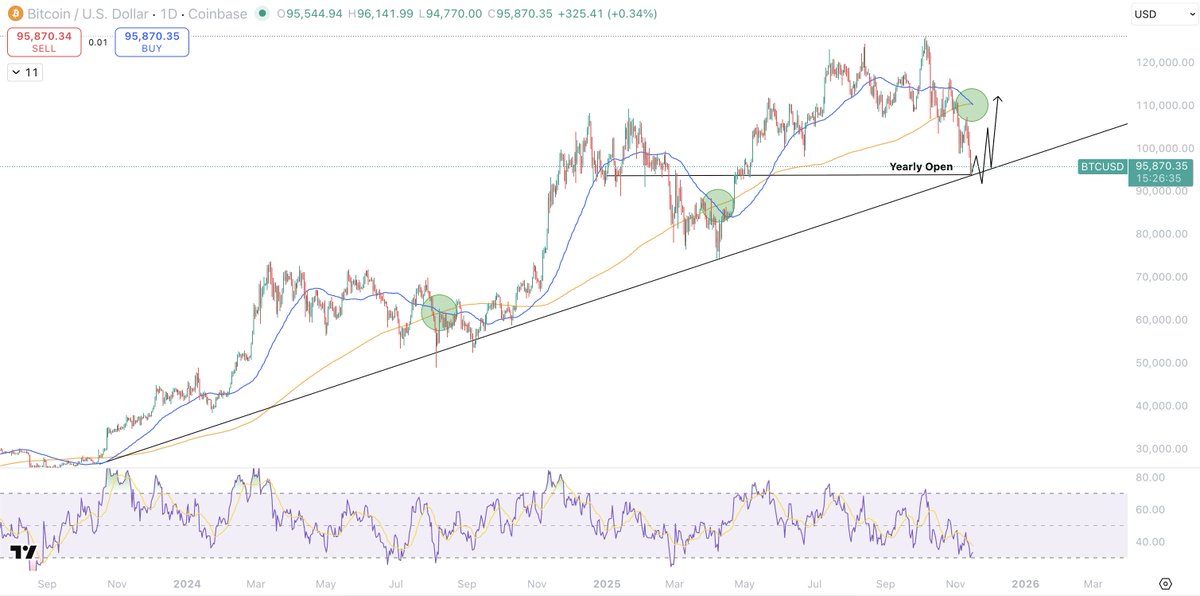1200x596 pixels.
Task: Click the green market status dot
Action: [261, 14]
